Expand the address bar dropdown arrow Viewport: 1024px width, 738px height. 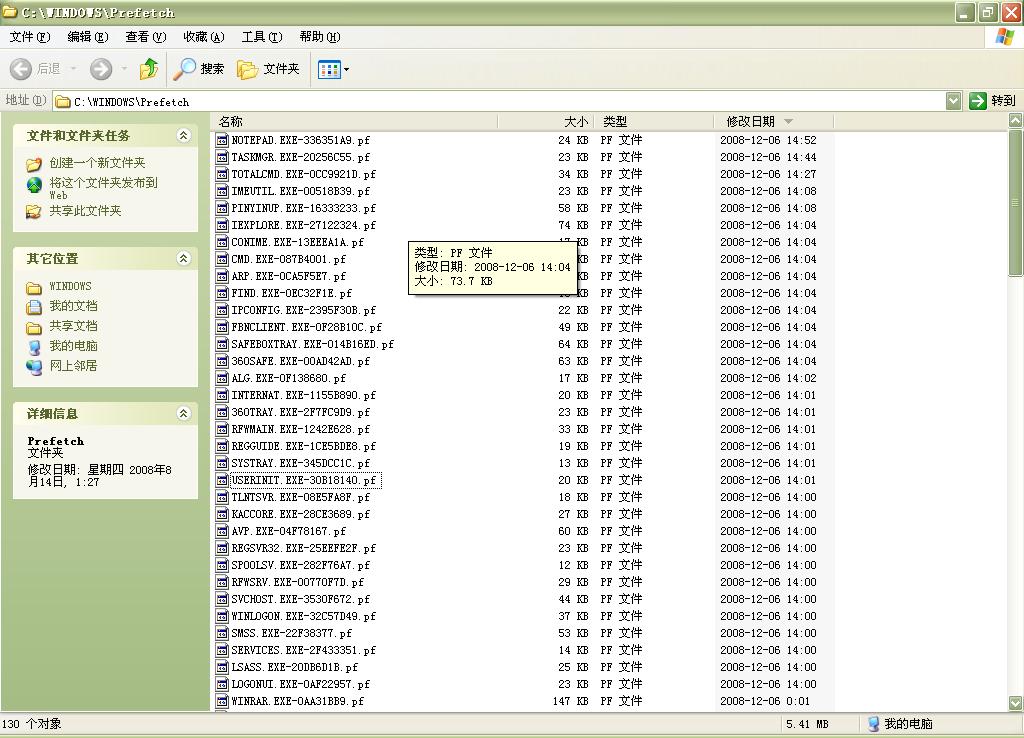pyautogui.click(x=953, y=101)
